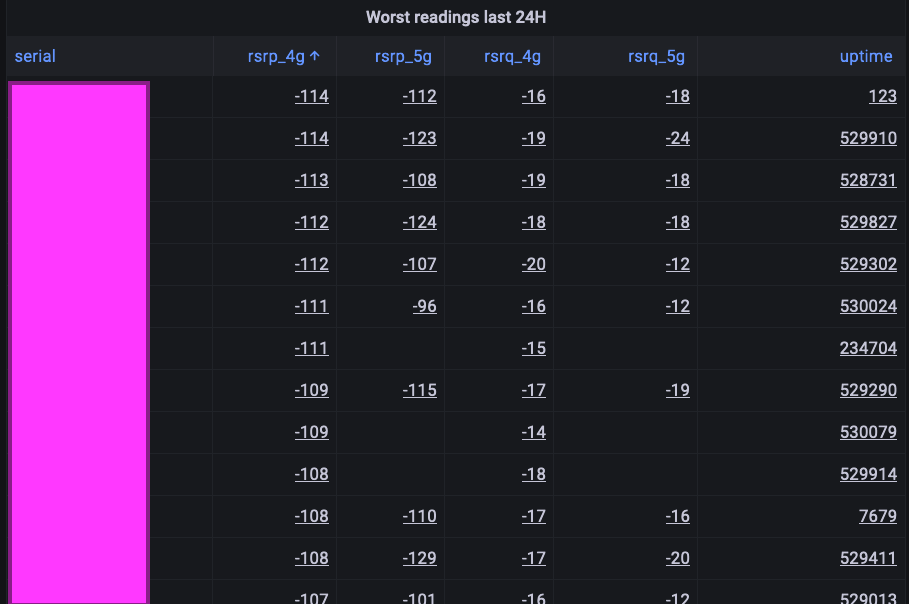Click the rsrq_4g value -14
The width and height of the screenshot is (909, 604).
coord(533,432)
